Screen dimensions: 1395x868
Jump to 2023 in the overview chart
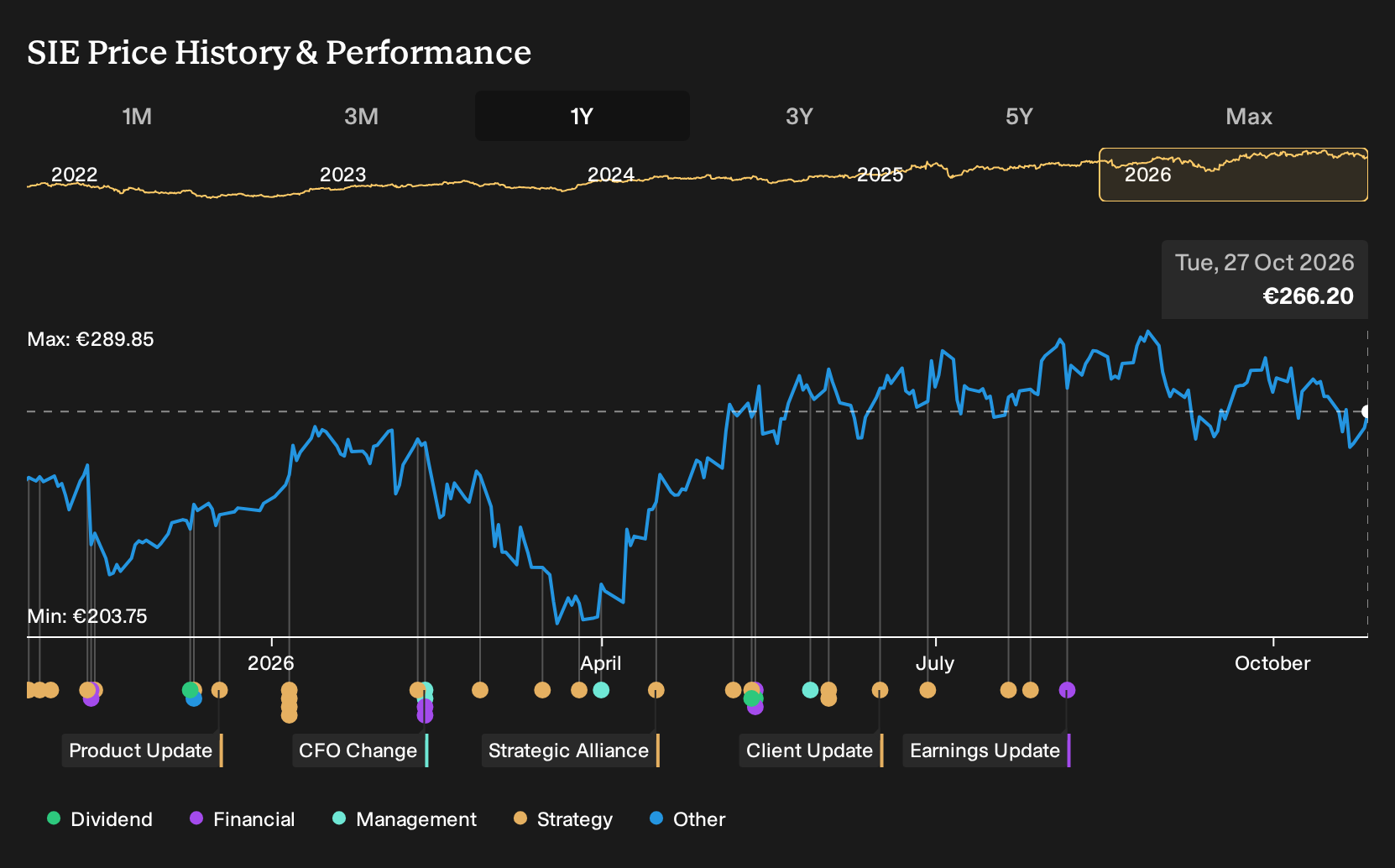click(342, 175)
